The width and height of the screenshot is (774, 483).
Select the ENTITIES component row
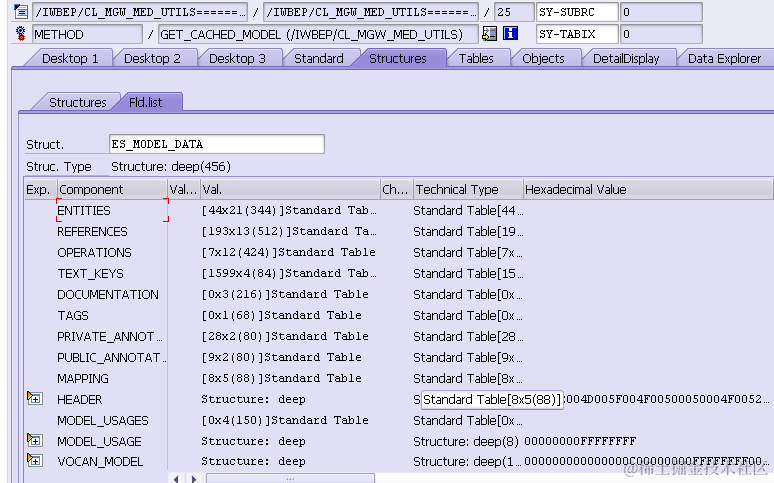pos(112,210)
